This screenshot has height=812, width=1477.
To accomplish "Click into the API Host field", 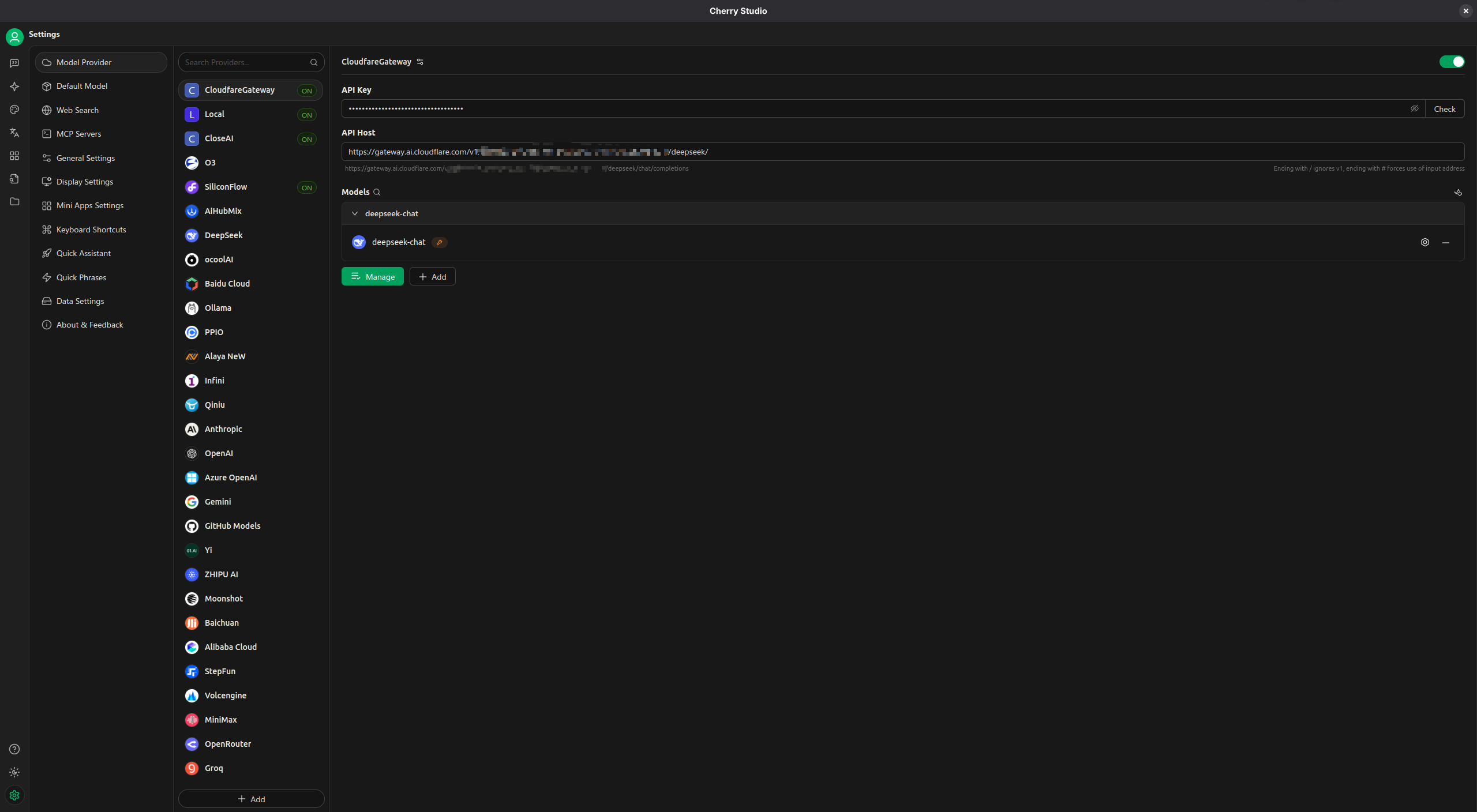I will point(903,152).
